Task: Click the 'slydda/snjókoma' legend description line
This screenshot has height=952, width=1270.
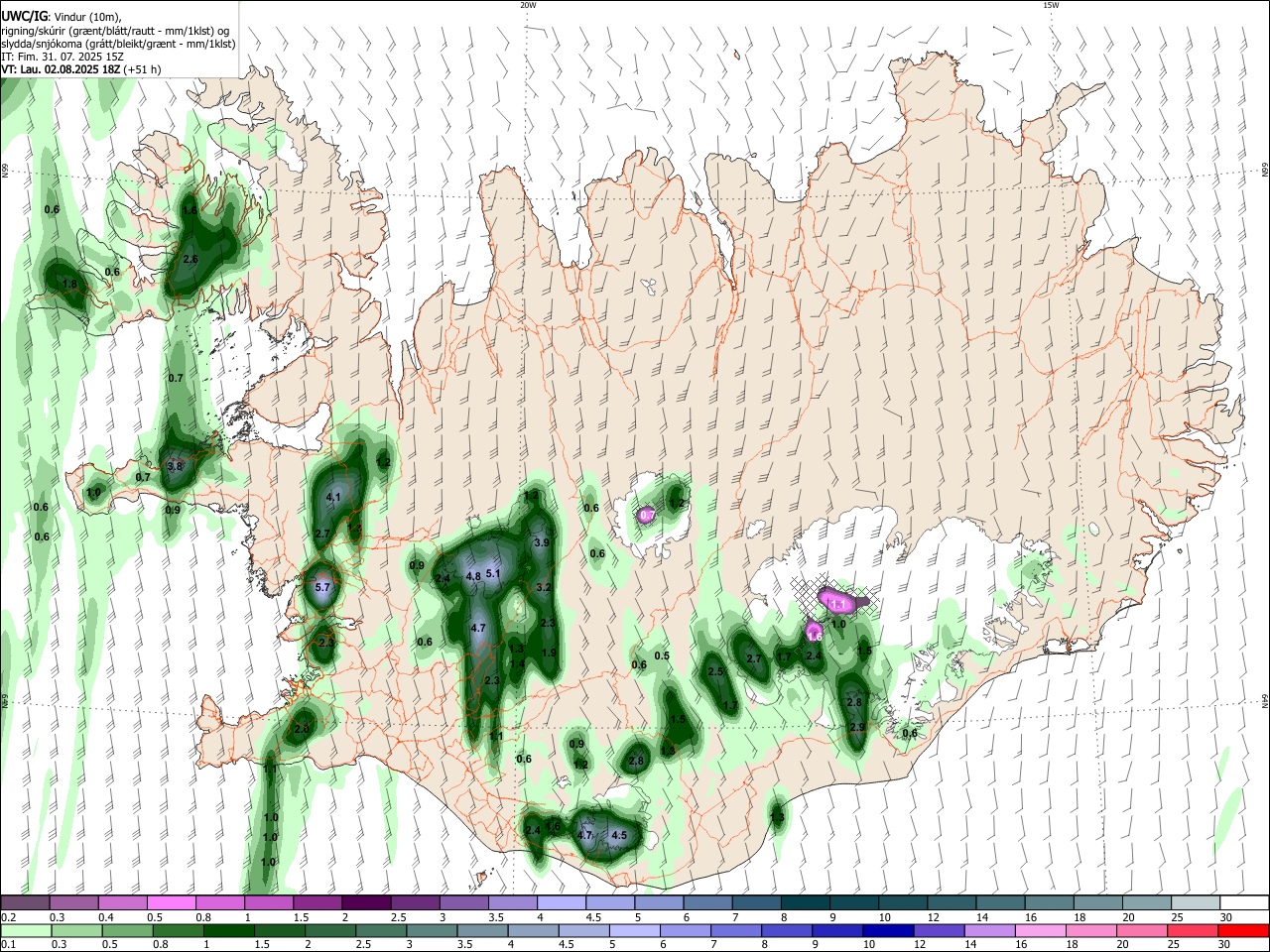Action: click(118, 44)
